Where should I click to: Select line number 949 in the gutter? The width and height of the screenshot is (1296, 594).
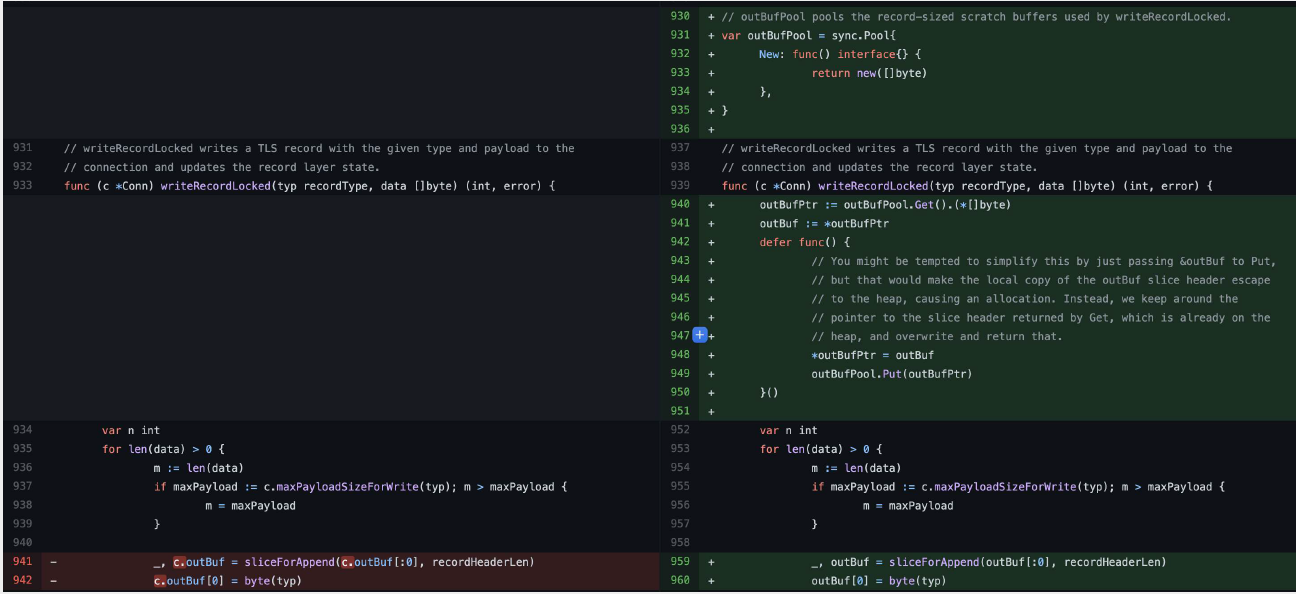tap(680, 374)
